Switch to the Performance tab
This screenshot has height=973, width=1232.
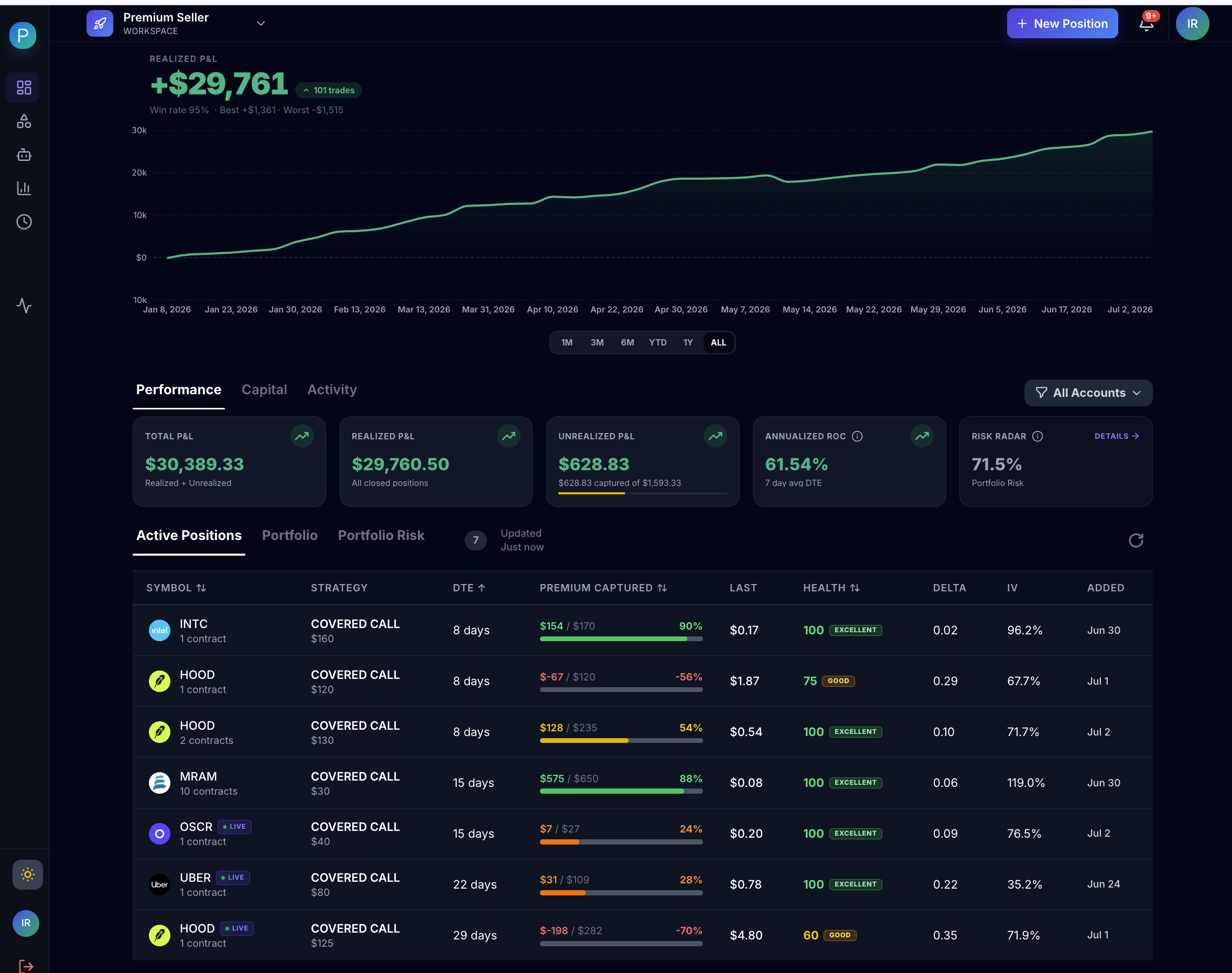[x=178, y=390]
